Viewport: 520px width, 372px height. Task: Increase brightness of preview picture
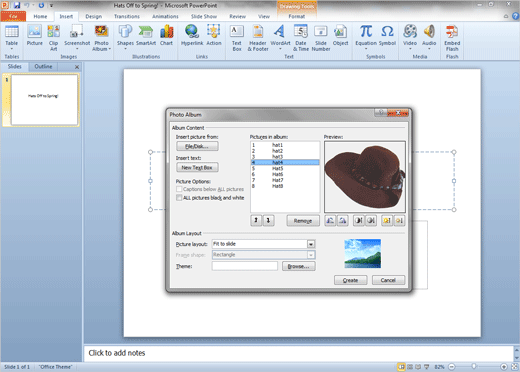pyautogui.click(x=387, y=220)
